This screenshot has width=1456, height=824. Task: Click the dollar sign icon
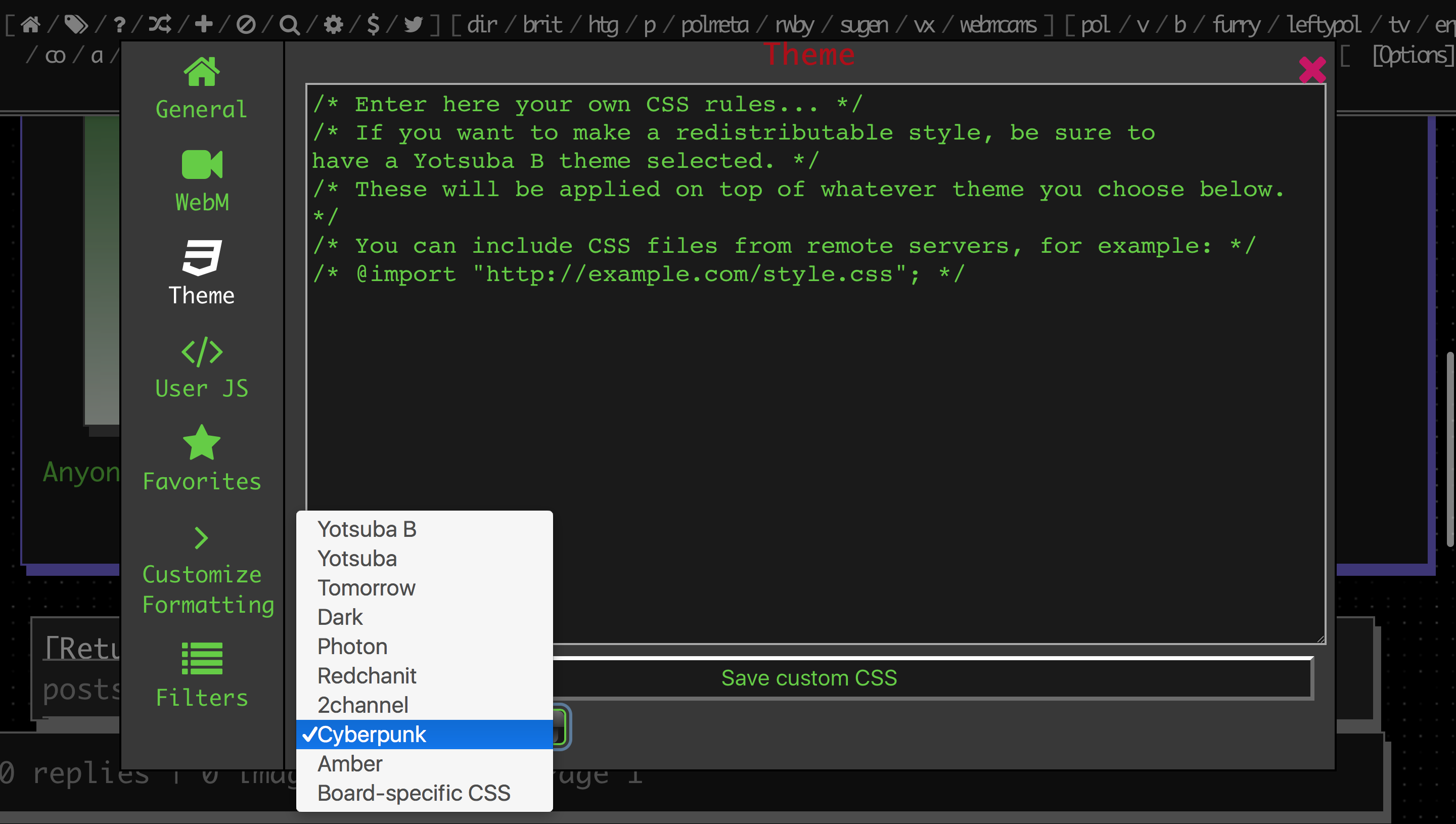[373, 24]
